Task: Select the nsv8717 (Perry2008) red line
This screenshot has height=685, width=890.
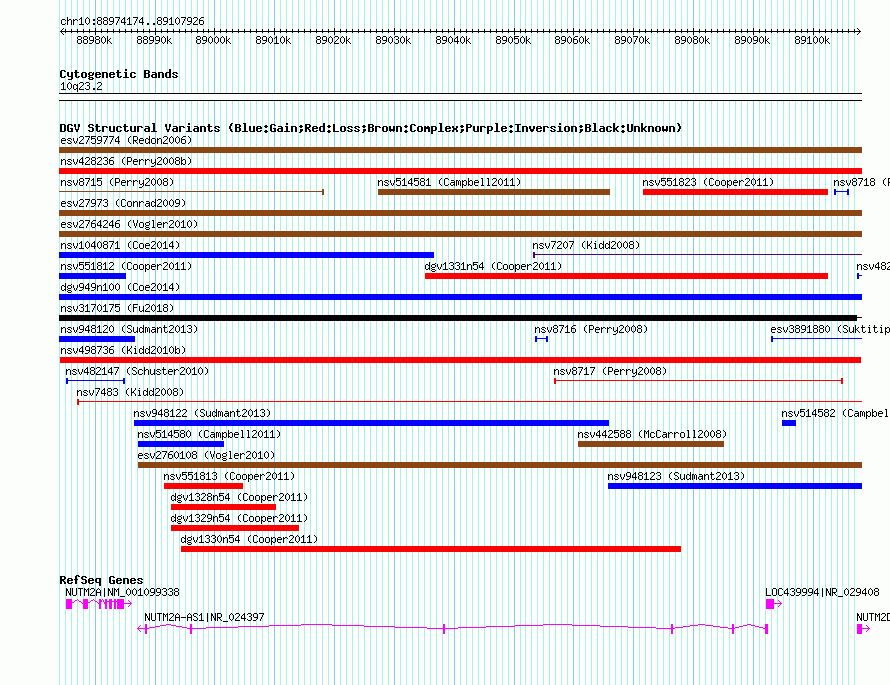Action: [699, 381]
